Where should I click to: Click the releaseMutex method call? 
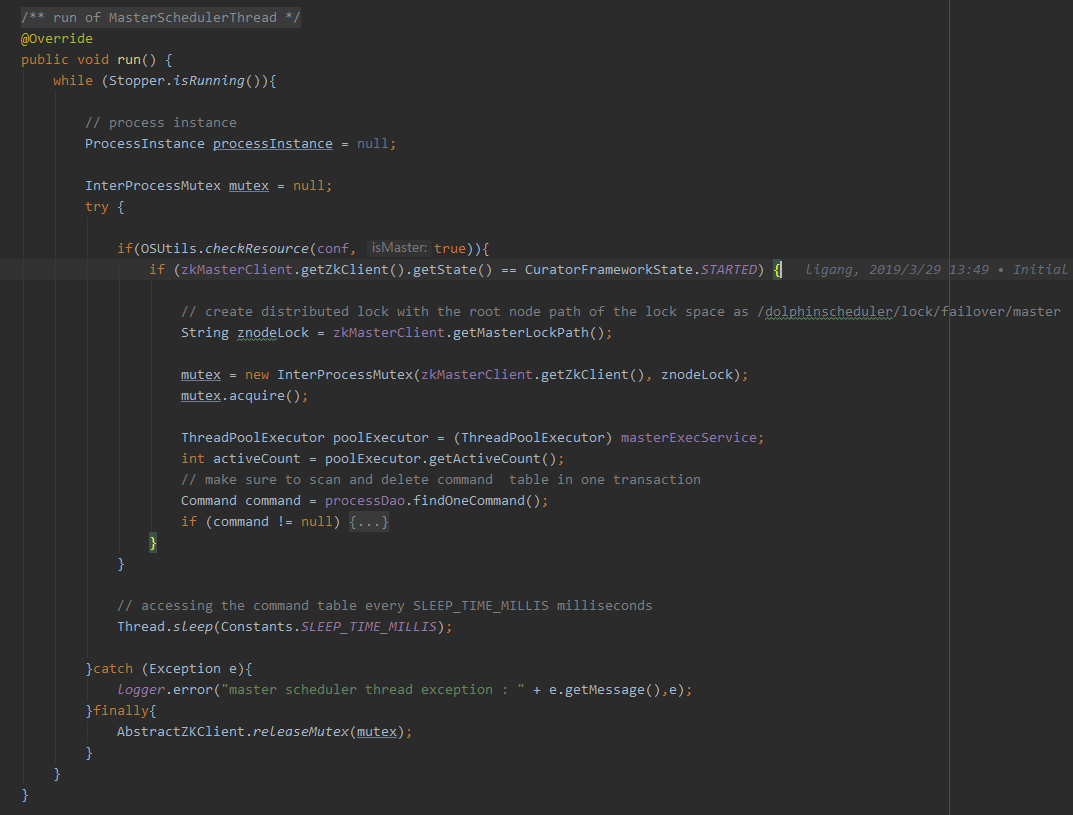[300, 732]
